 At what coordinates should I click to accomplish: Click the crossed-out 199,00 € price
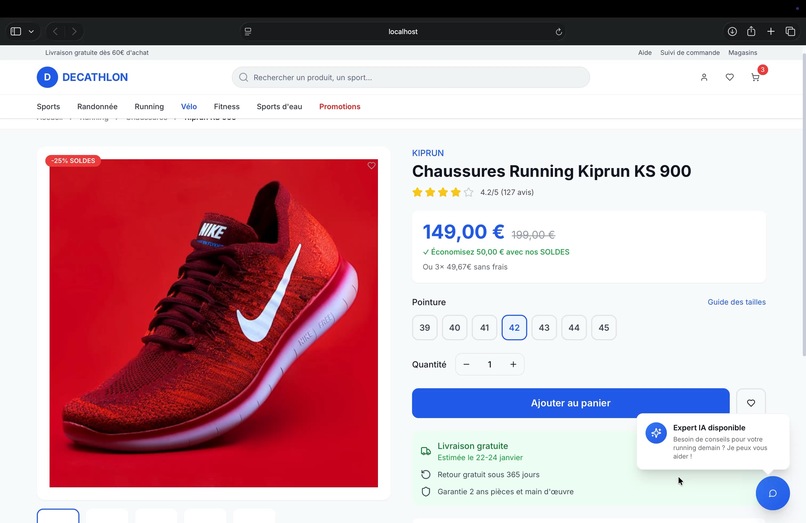533,235
